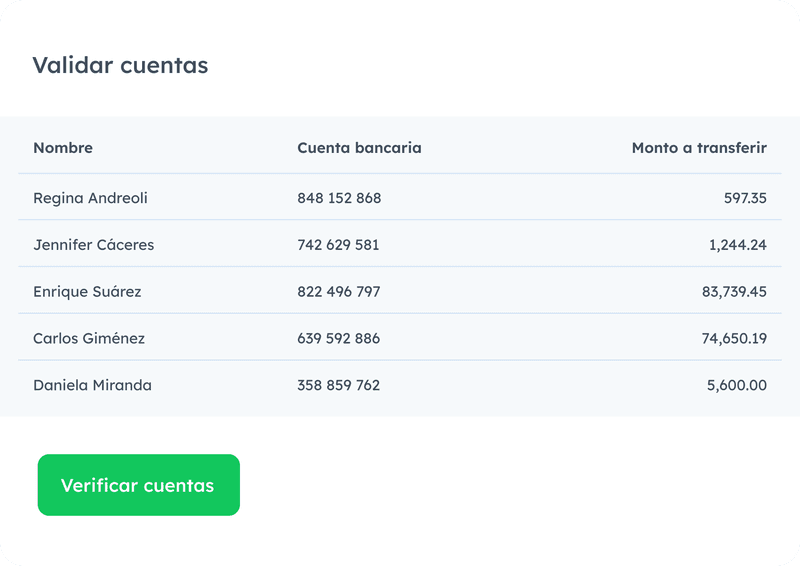Click account number 358 859 762
Viewport: 800px width, 566px height.
pyautogui.click(x=339, y=385)
